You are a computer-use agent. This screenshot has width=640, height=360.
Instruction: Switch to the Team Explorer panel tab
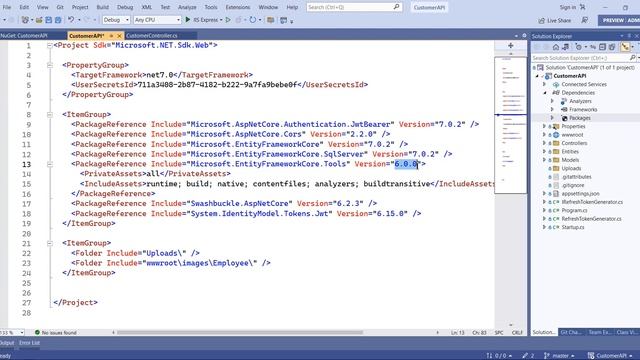point(599,333)
